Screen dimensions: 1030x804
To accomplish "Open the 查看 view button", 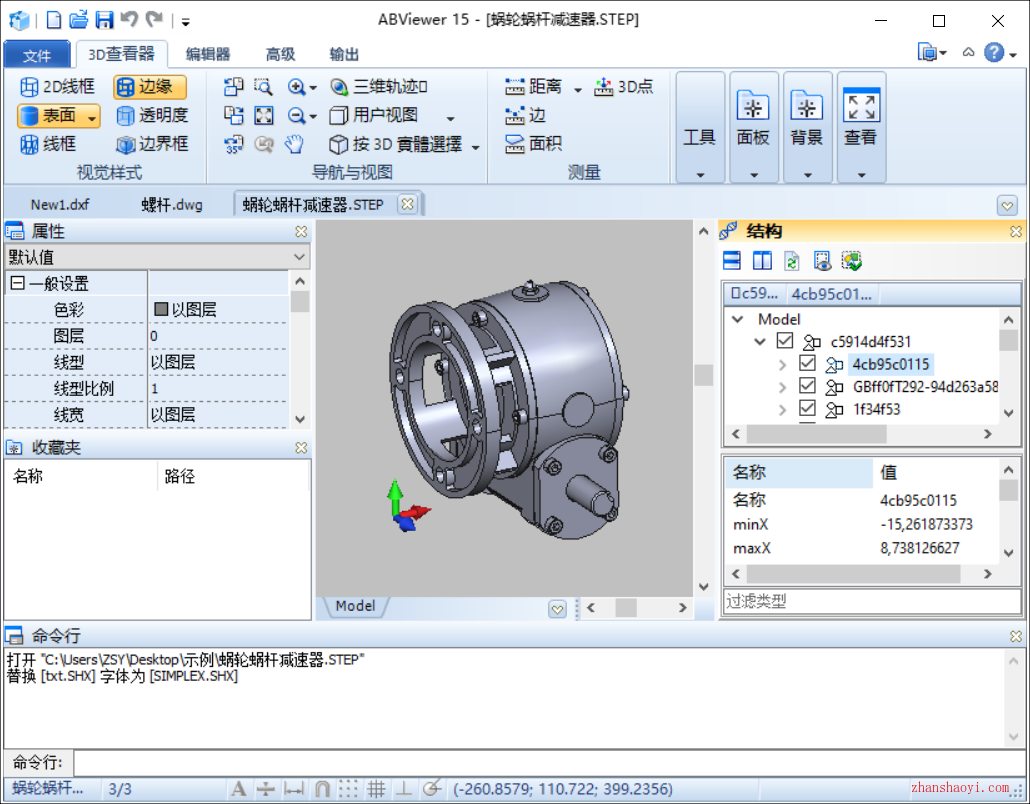I will coord(861,127).
